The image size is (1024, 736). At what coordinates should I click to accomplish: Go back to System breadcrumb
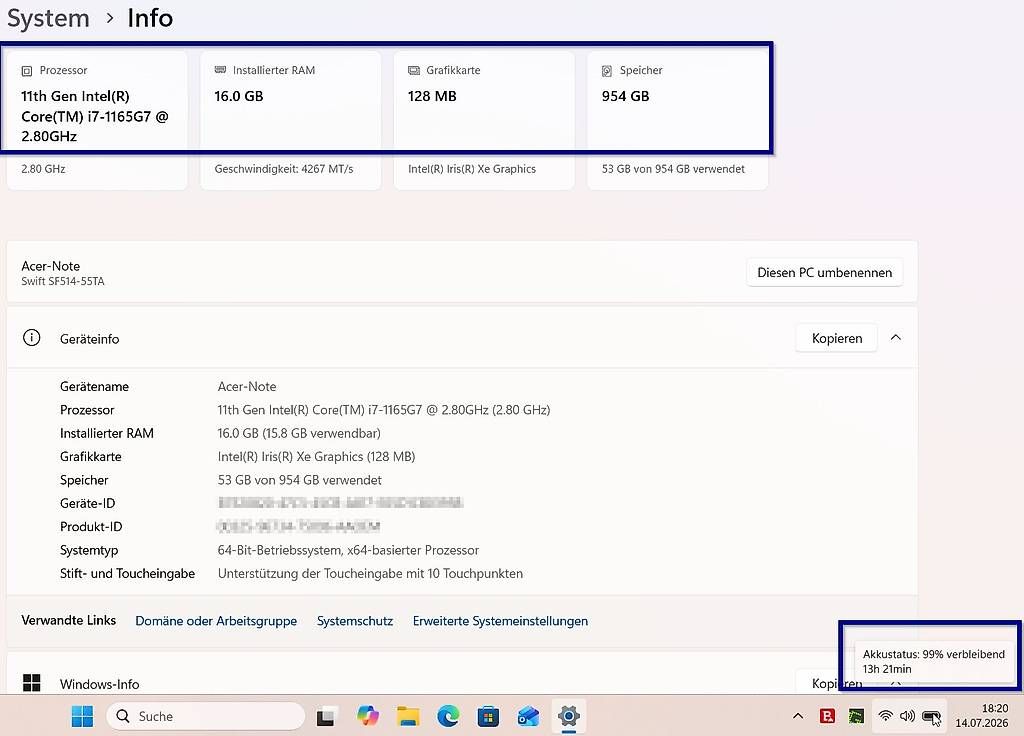pos(48,18)
